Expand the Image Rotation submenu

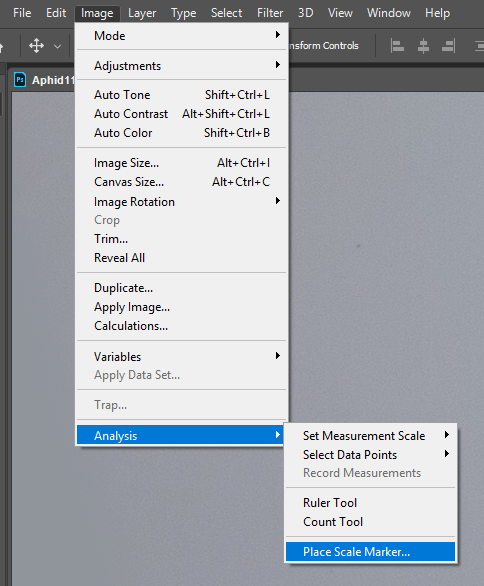tap(182, 202)
